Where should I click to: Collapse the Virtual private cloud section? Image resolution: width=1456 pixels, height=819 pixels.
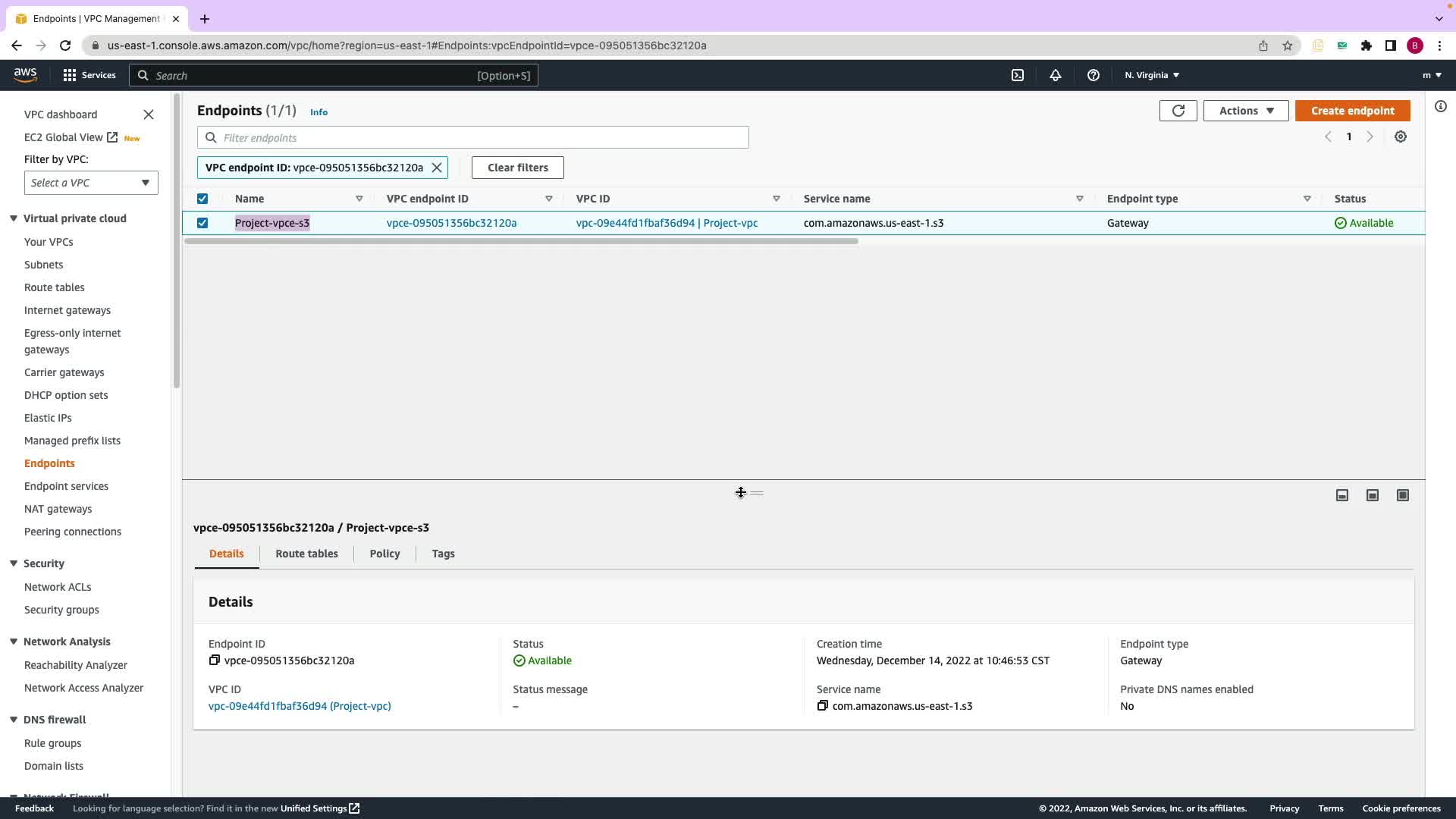[14, 218]
